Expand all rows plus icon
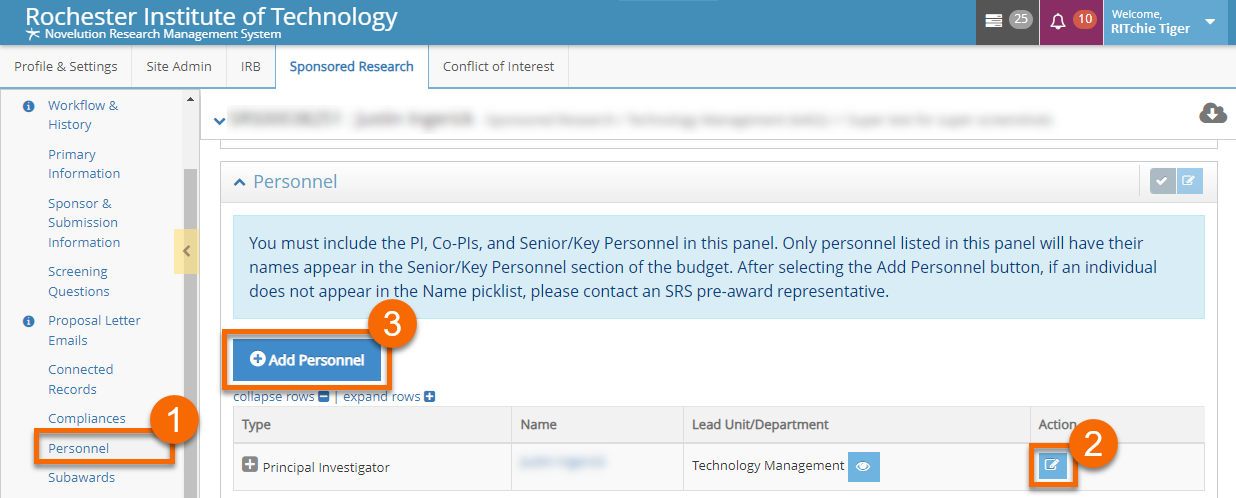The image size is (1236, 498). [x=429, y=397]
